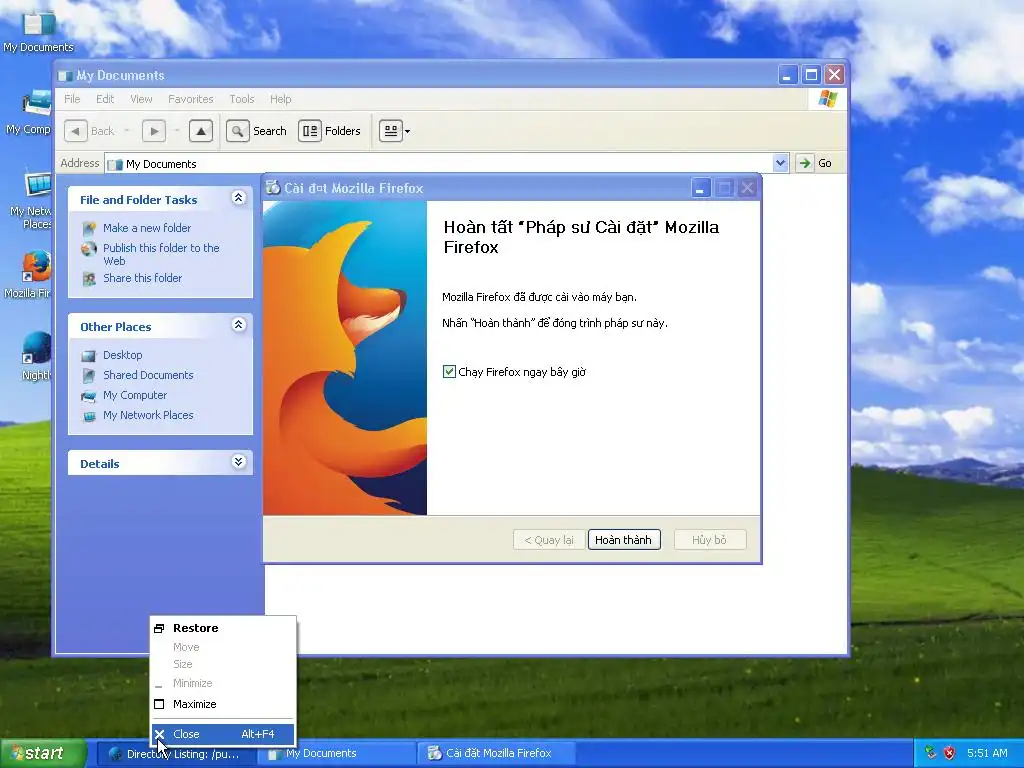Click the system clock 5:51 AM

coord(987,753)
